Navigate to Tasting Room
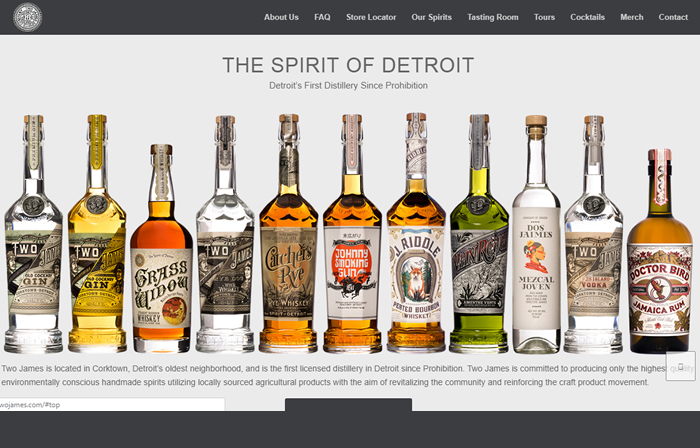 [x=493, y=17]
